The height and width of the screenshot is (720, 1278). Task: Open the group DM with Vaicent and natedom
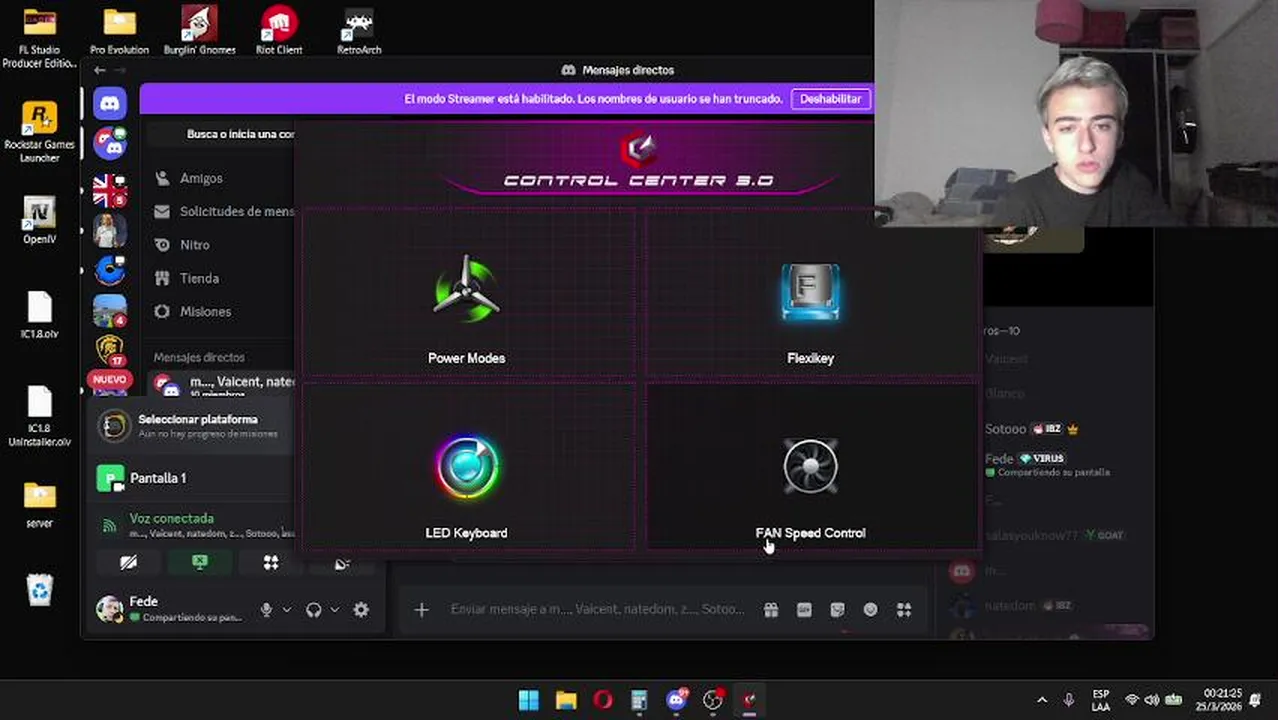click(224, 384)
